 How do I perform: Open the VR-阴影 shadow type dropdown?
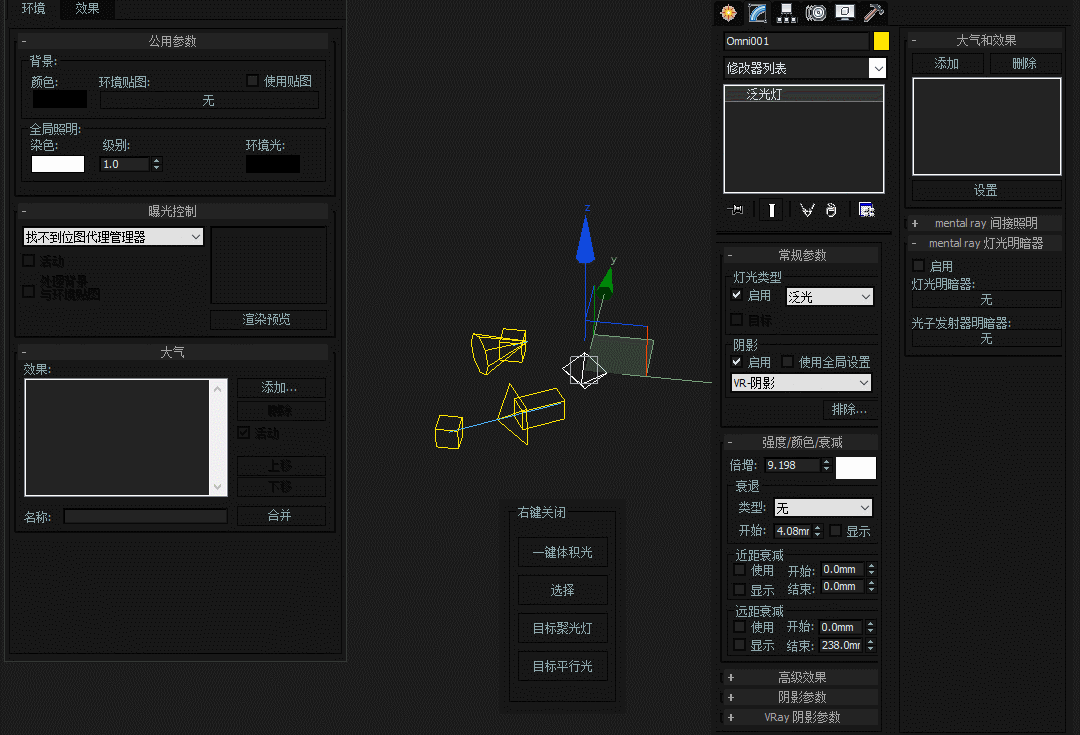coord(801,383)
